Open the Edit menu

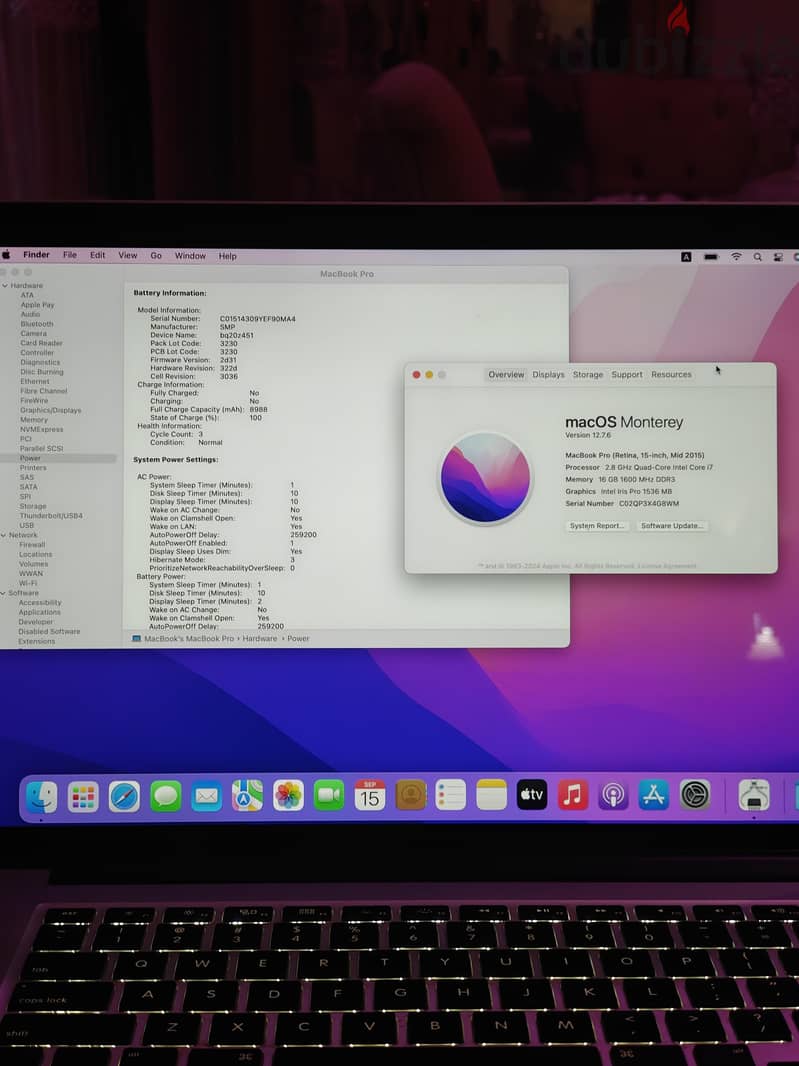pos(97,255)
